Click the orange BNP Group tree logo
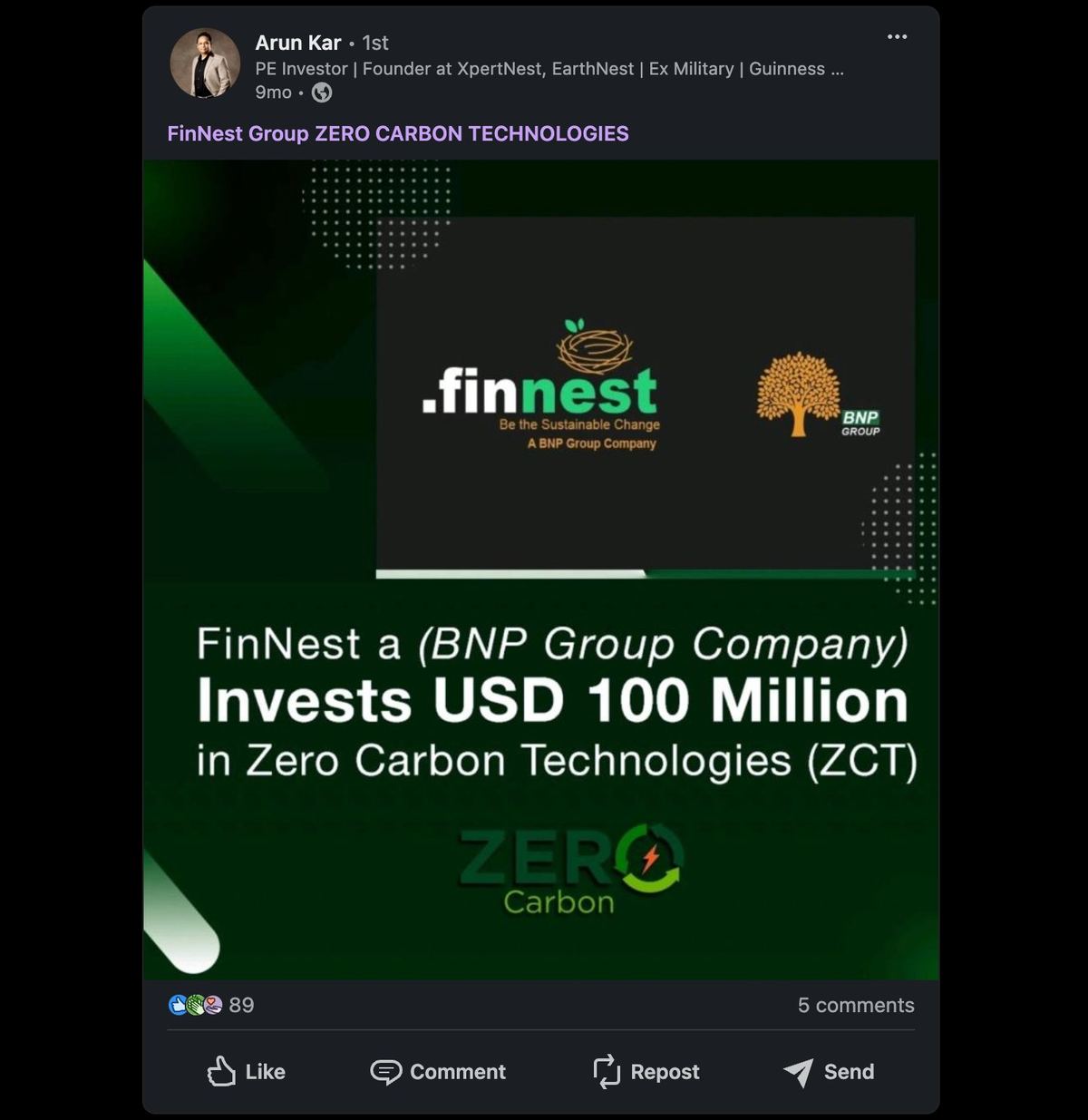This screenshot has width=1088, height=1120. point(799,393)
